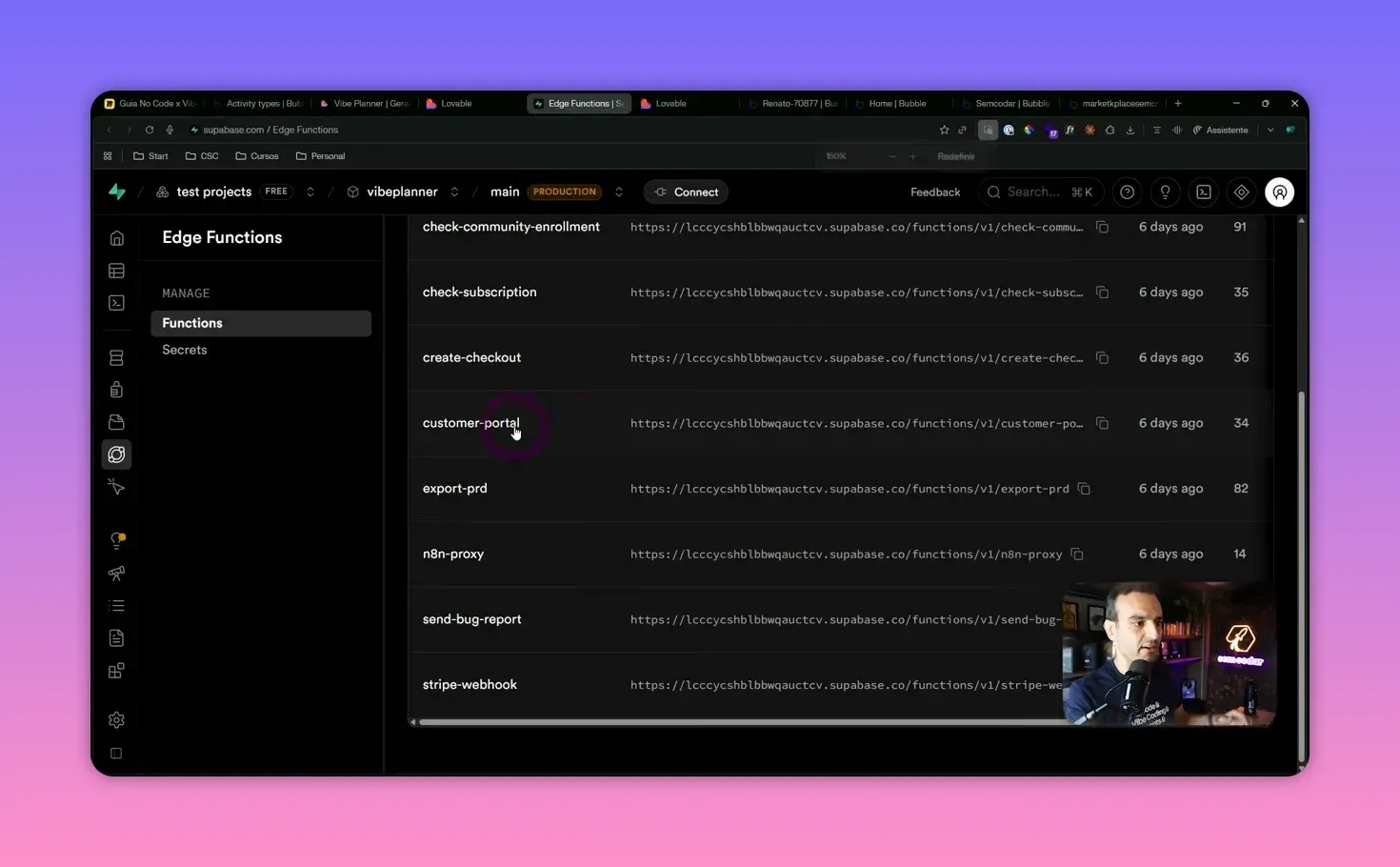
Task: Expand the test projects organization dropdown
Action: click(310, 192)
